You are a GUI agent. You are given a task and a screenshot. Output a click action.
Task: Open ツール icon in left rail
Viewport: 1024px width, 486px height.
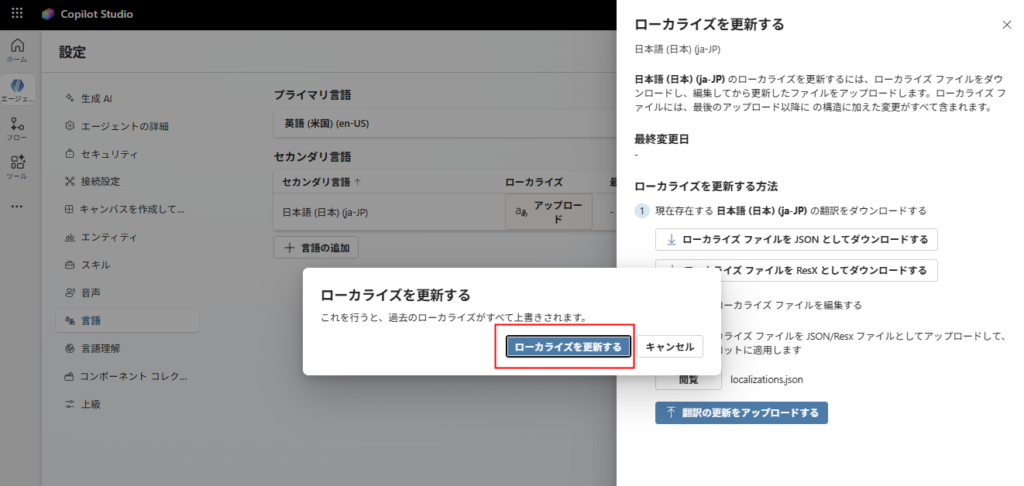[17, 166]
